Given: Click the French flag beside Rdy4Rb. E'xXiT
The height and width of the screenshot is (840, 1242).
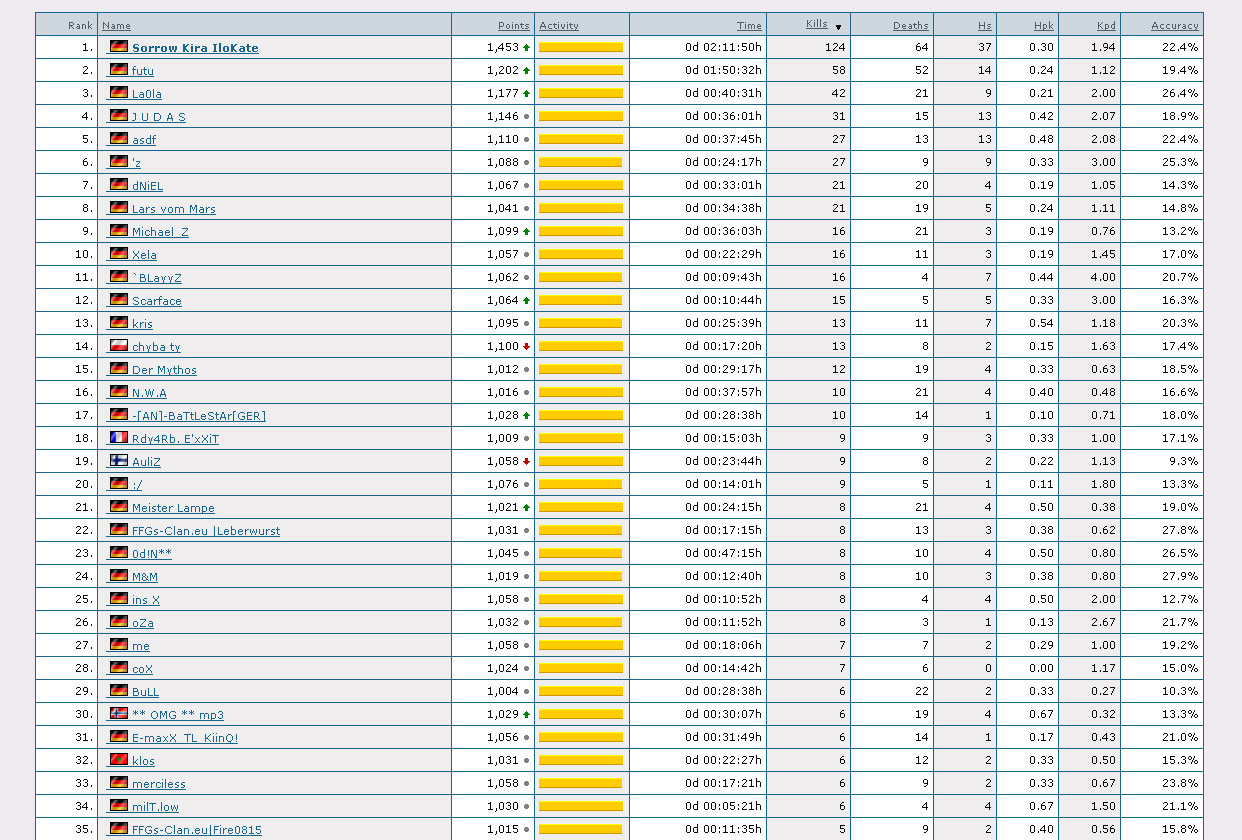Looking at the screenshot, I should (118, 438).
